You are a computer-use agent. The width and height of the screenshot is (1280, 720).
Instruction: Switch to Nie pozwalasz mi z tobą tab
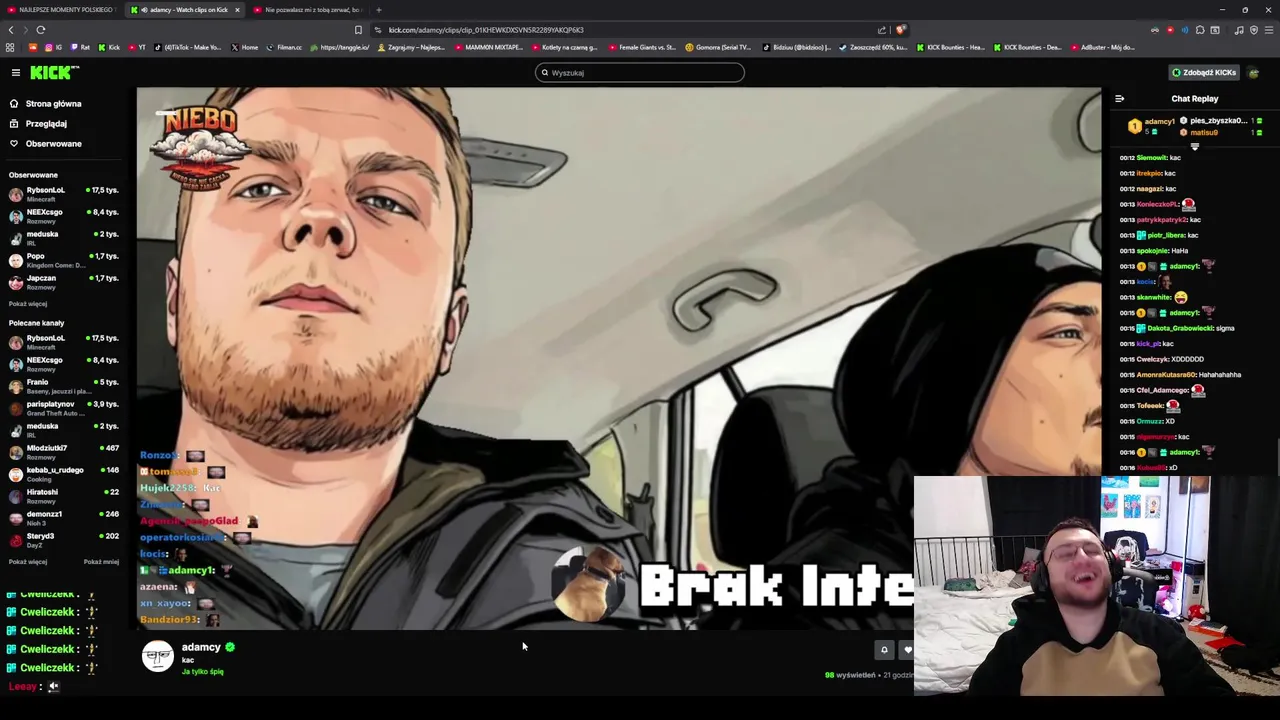point(310,10)
